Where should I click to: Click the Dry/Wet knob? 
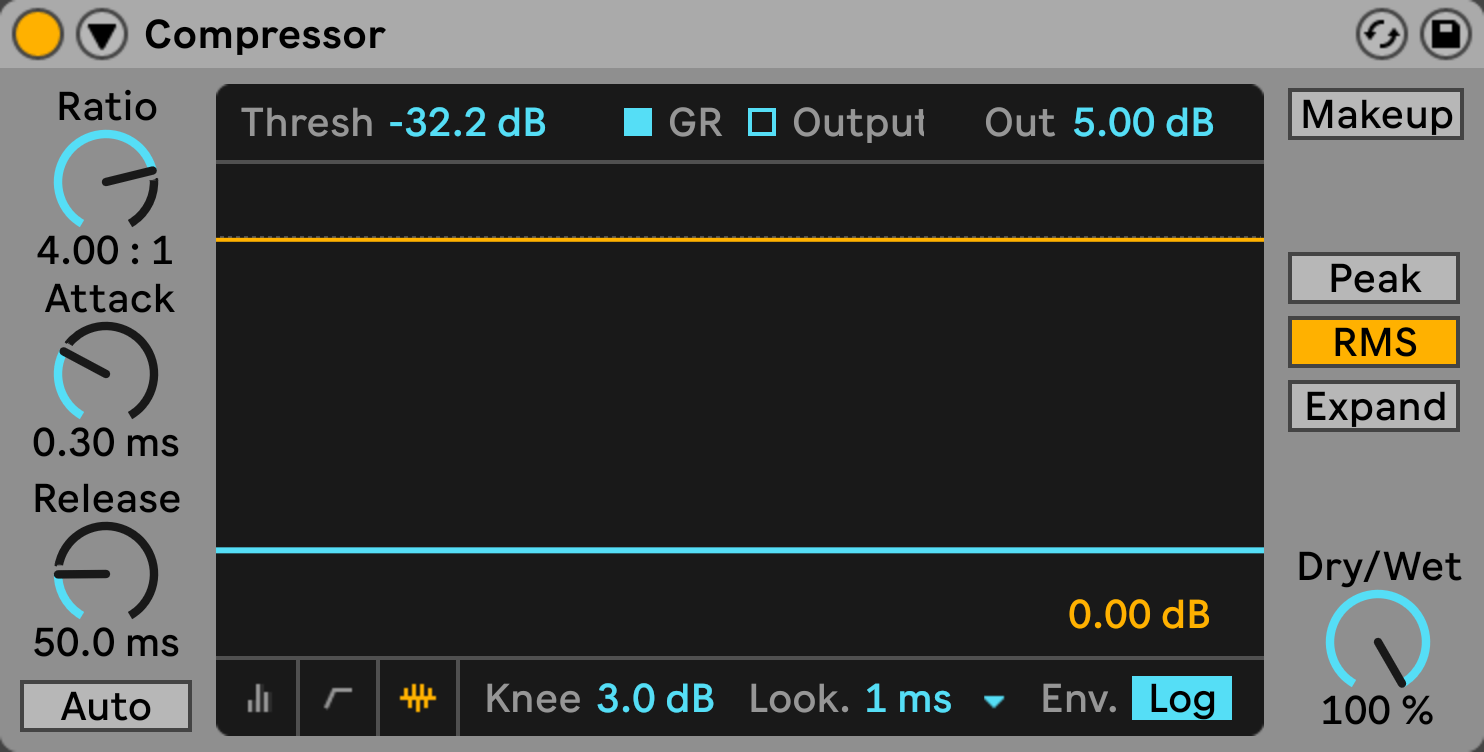pos(1378,642)
